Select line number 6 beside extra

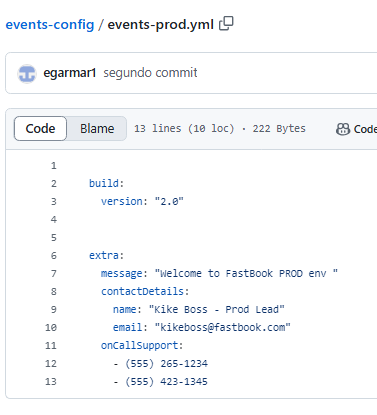click(53, 256)
